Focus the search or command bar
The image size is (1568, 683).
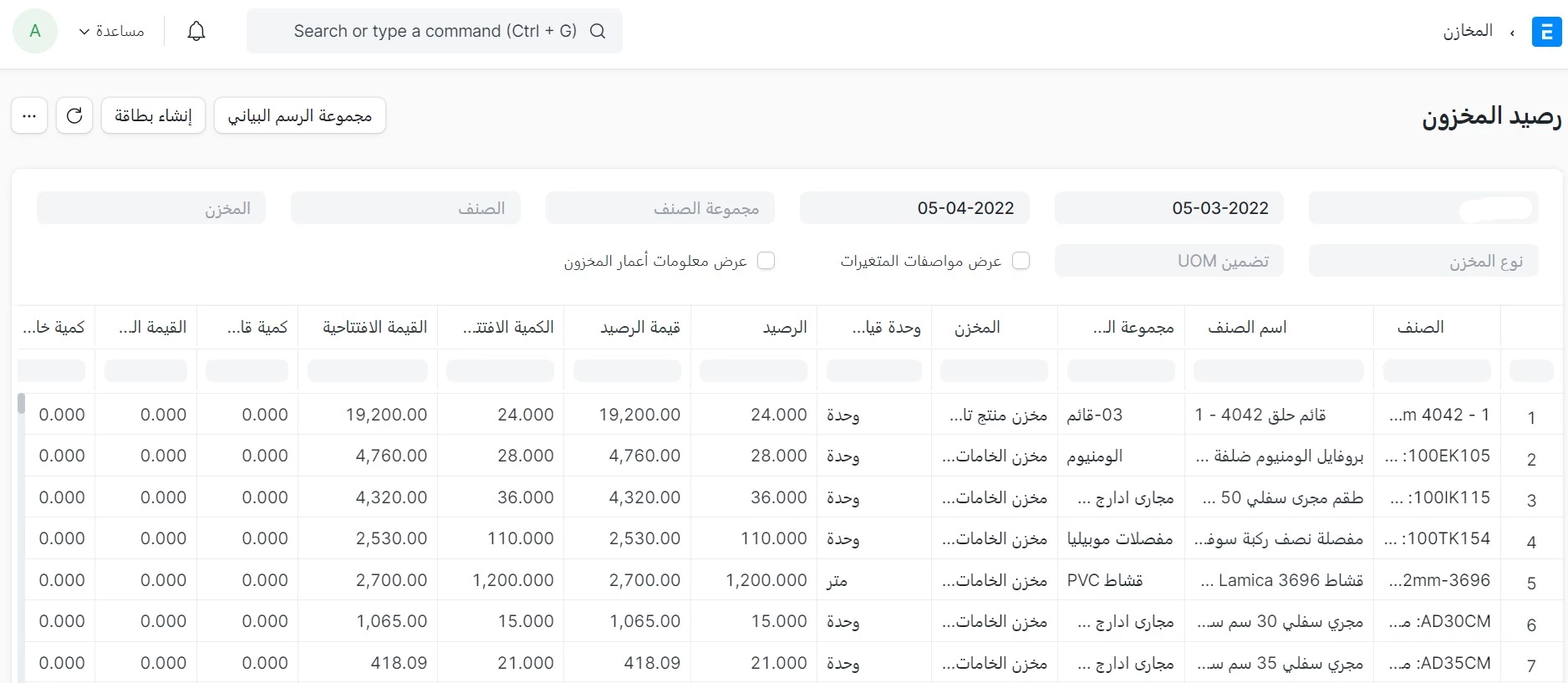pos(435,31)
